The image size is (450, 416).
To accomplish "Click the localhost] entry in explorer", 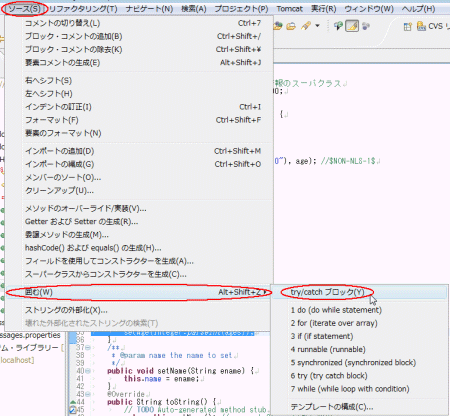I will click(17, 360).
